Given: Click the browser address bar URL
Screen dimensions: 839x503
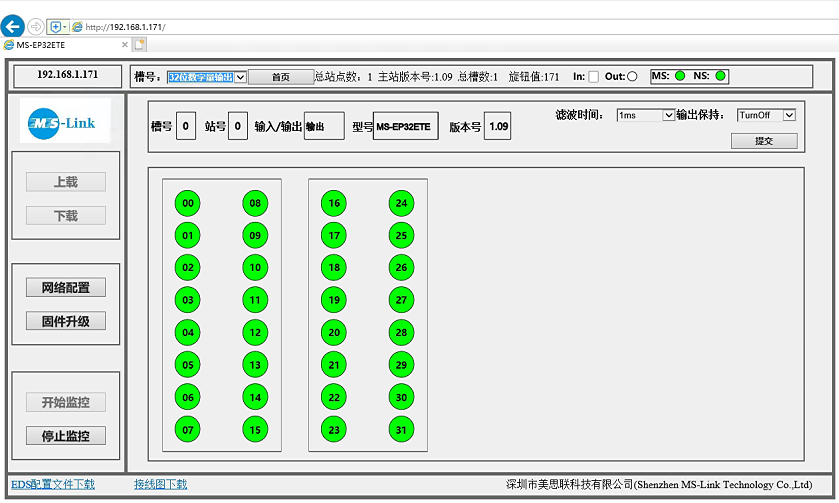Looking at the screenshot, I should pyautogui.click(x=125, y=27).
